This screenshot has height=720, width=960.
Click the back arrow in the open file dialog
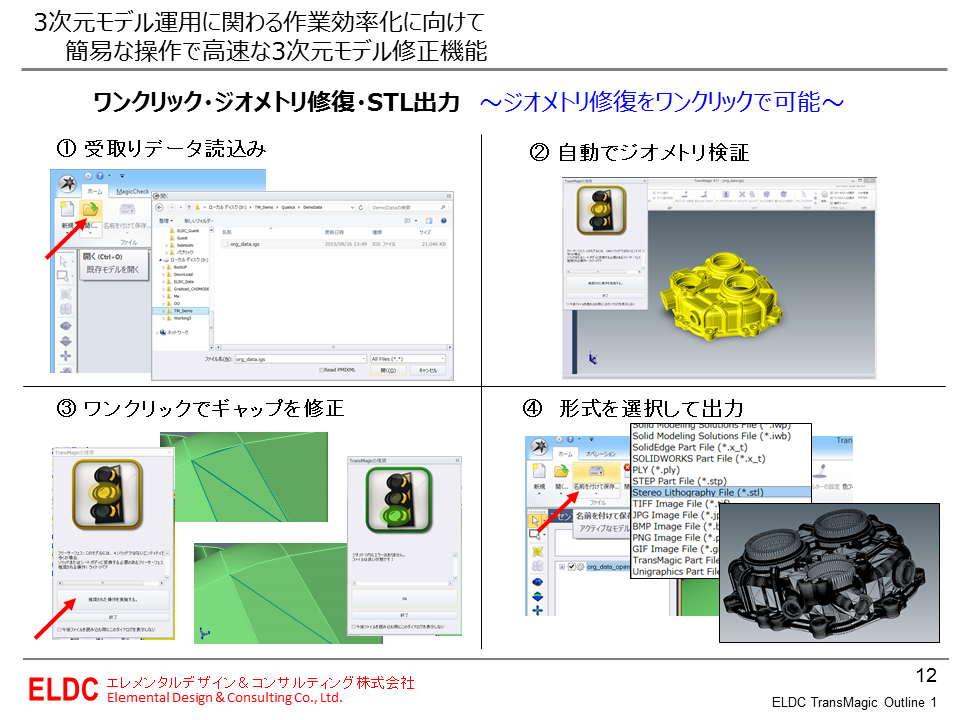[x=160, y=208]
